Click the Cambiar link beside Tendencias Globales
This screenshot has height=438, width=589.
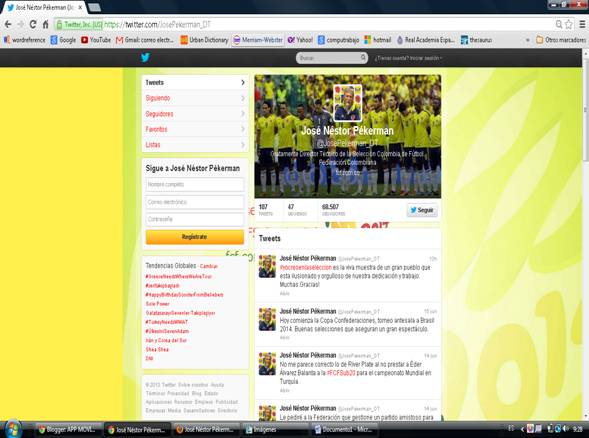pyautogui.click(x=208, y=266)
